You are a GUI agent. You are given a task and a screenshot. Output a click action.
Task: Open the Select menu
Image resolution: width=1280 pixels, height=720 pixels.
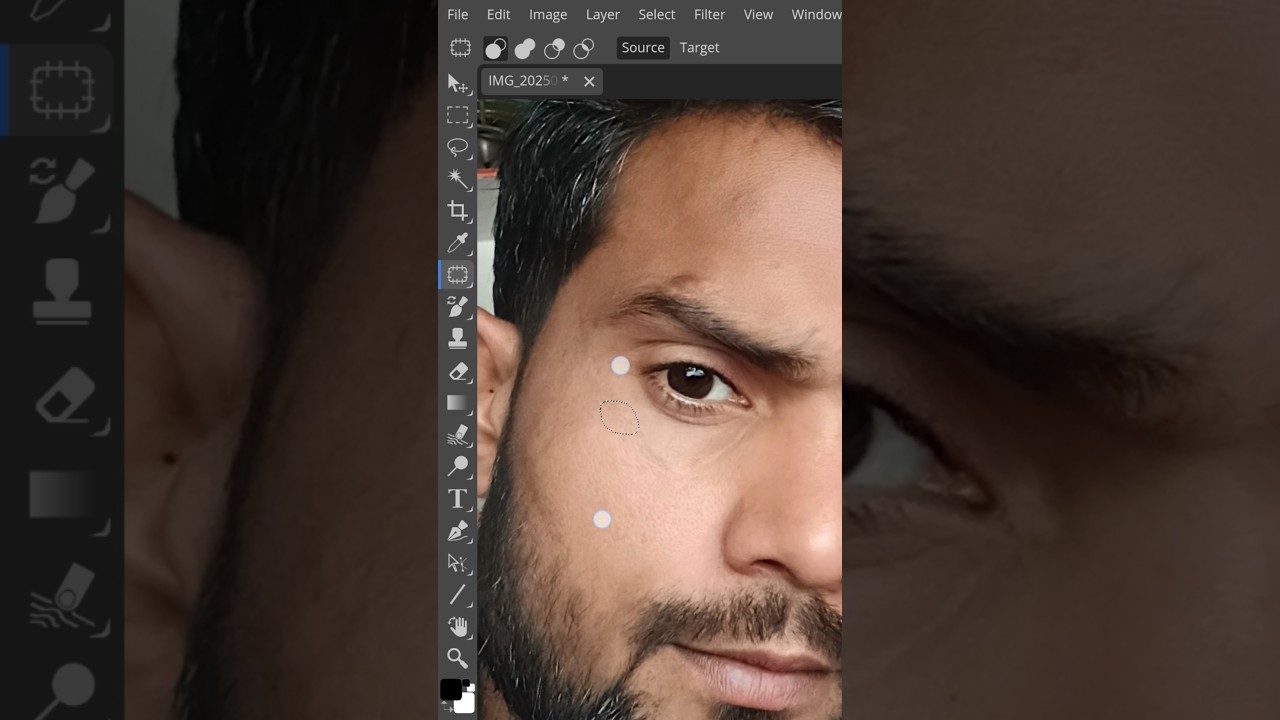pos(657,14)
